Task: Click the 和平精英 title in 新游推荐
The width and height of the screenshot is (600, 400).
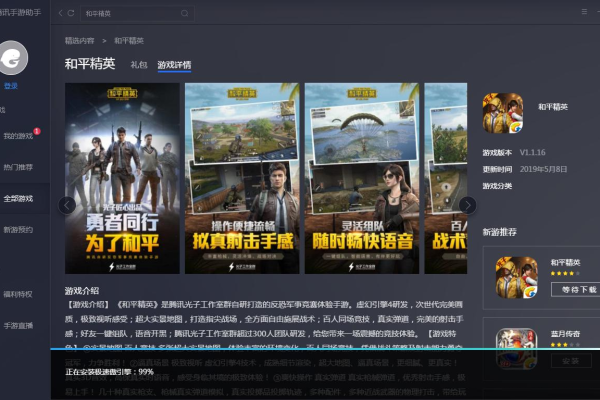Action: [x=565, y=262]
